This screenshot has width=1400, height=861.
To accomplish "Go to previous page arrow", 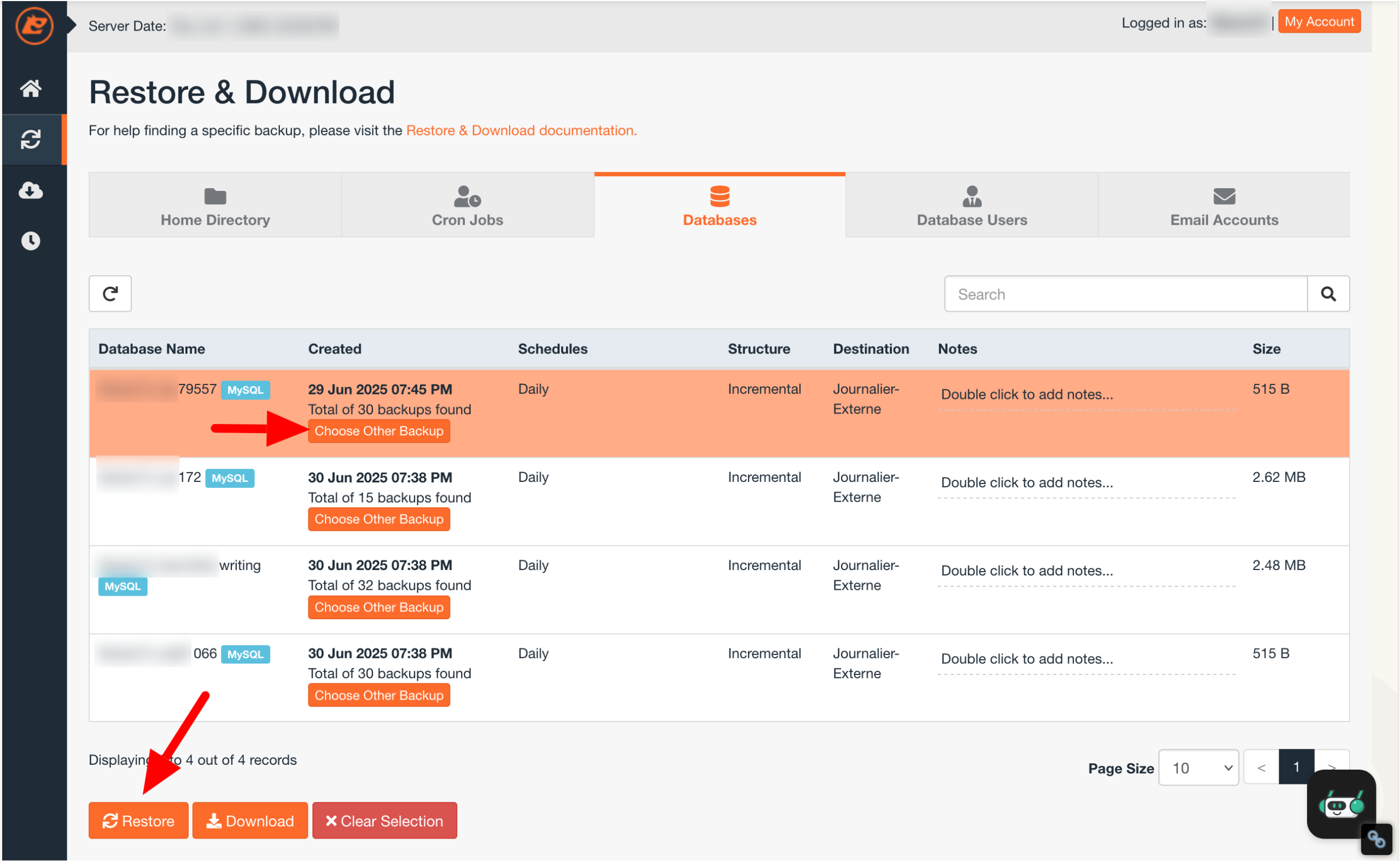I will (x=1261, y=767).
